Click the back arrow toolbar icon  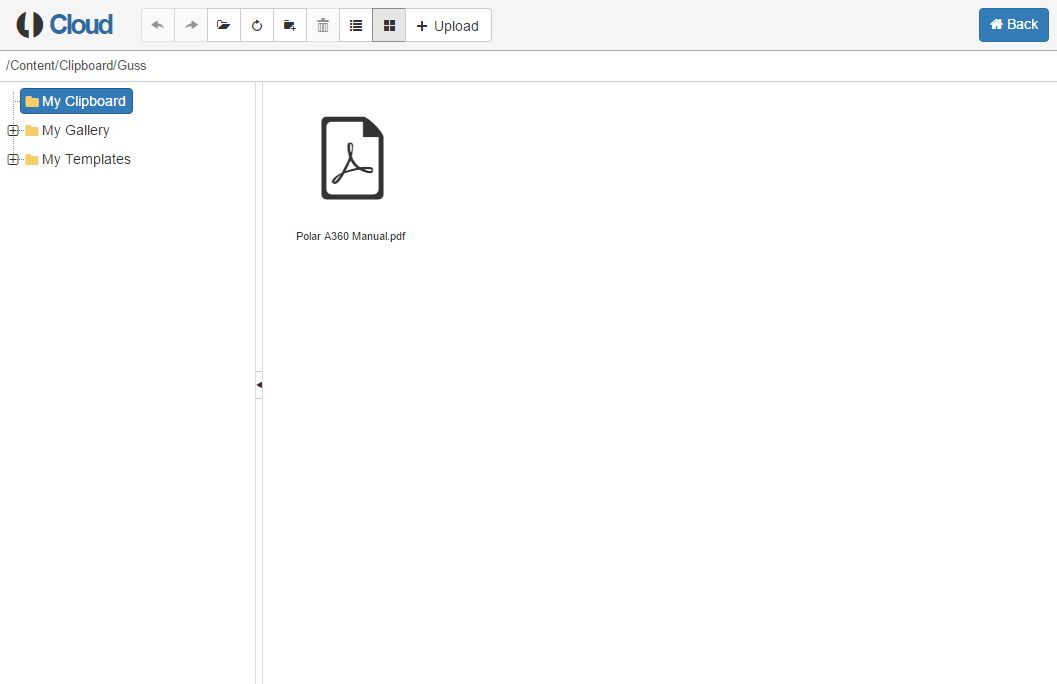pyautogui.click(x=158, y=26)
